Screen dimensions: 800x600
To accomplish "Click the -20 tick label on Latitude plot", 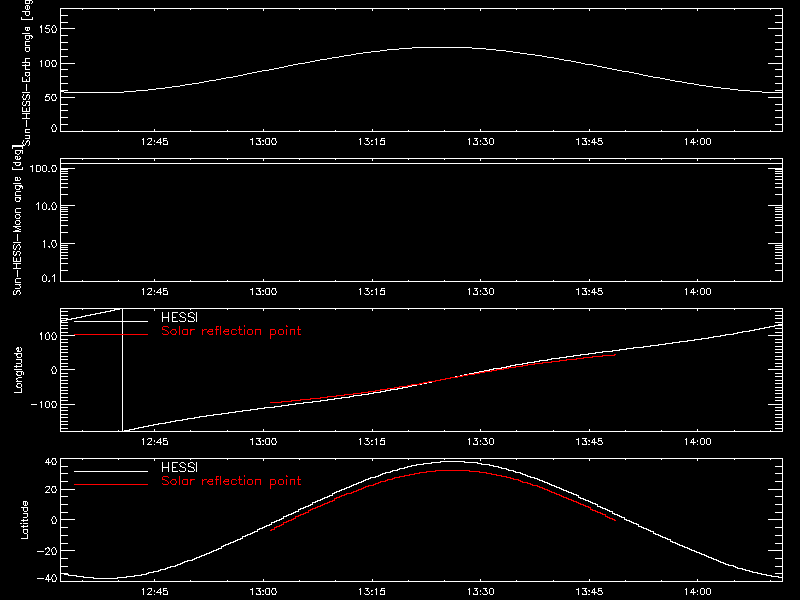I will pos(47,551).
